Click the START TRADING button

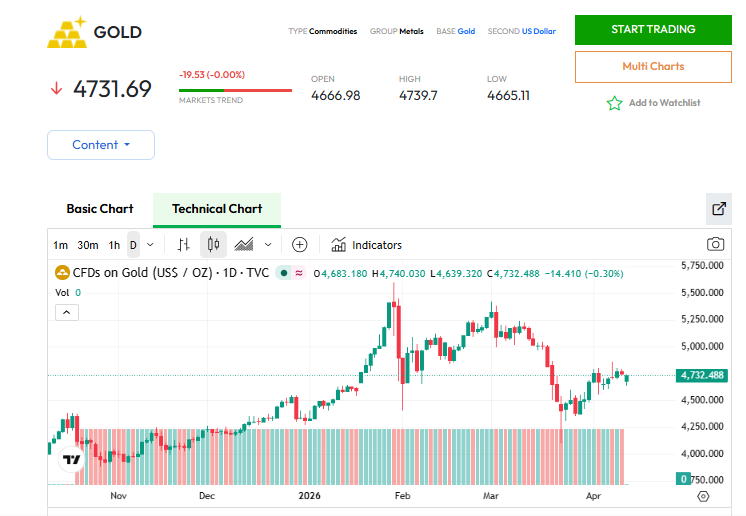(653, 29)
